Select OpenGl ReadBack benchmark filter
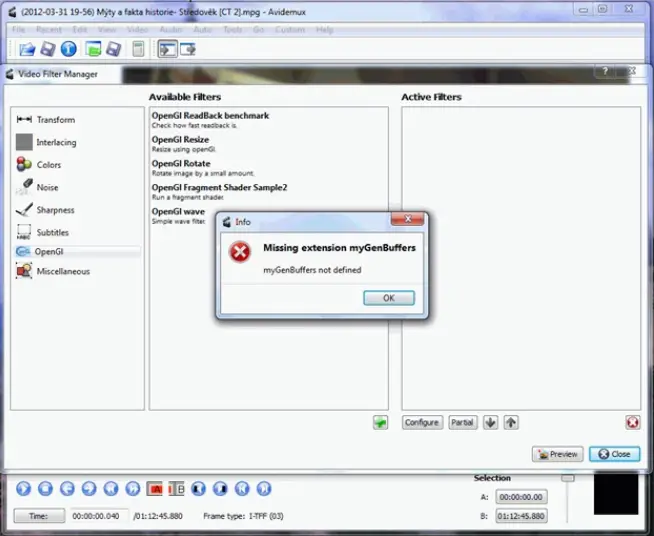The height and width of the screenshot is (536, 654). tap(269, 120)
